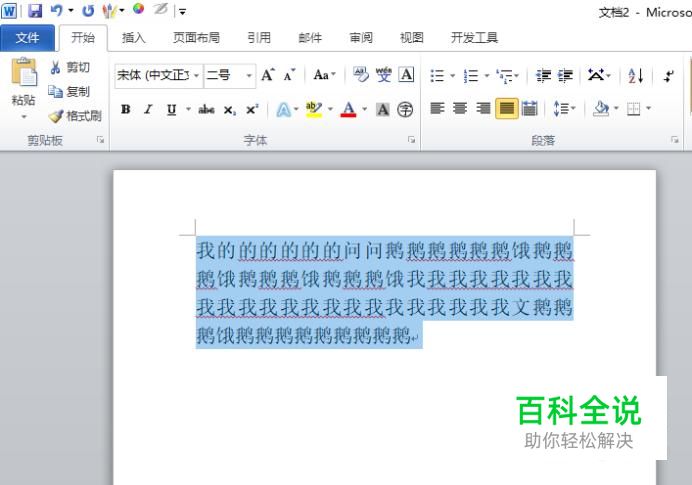
Task: Open the font size dropdown 二号
Action: click(249, 75)
